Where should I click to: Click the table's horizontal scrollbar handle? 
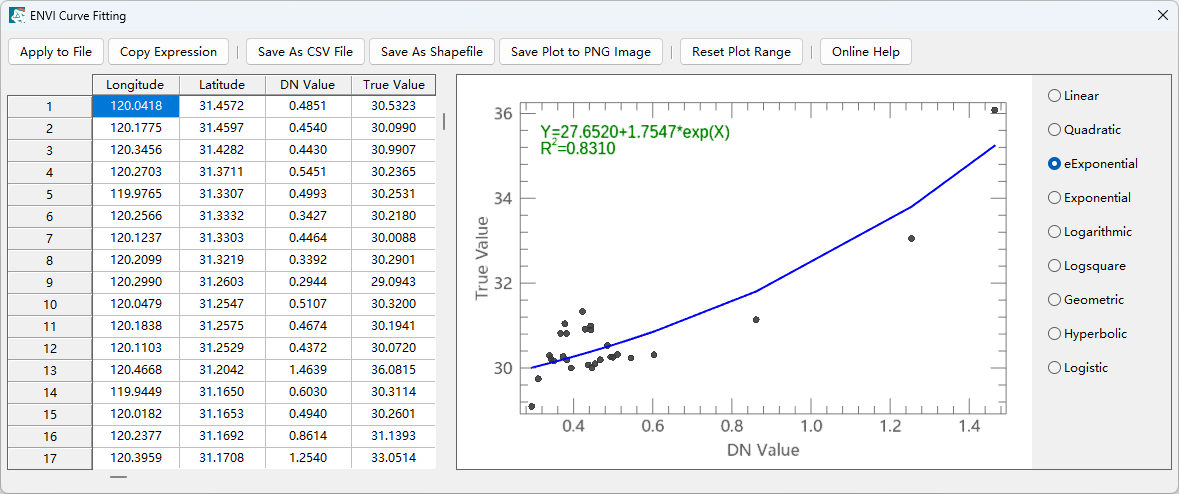click(119, 478)
